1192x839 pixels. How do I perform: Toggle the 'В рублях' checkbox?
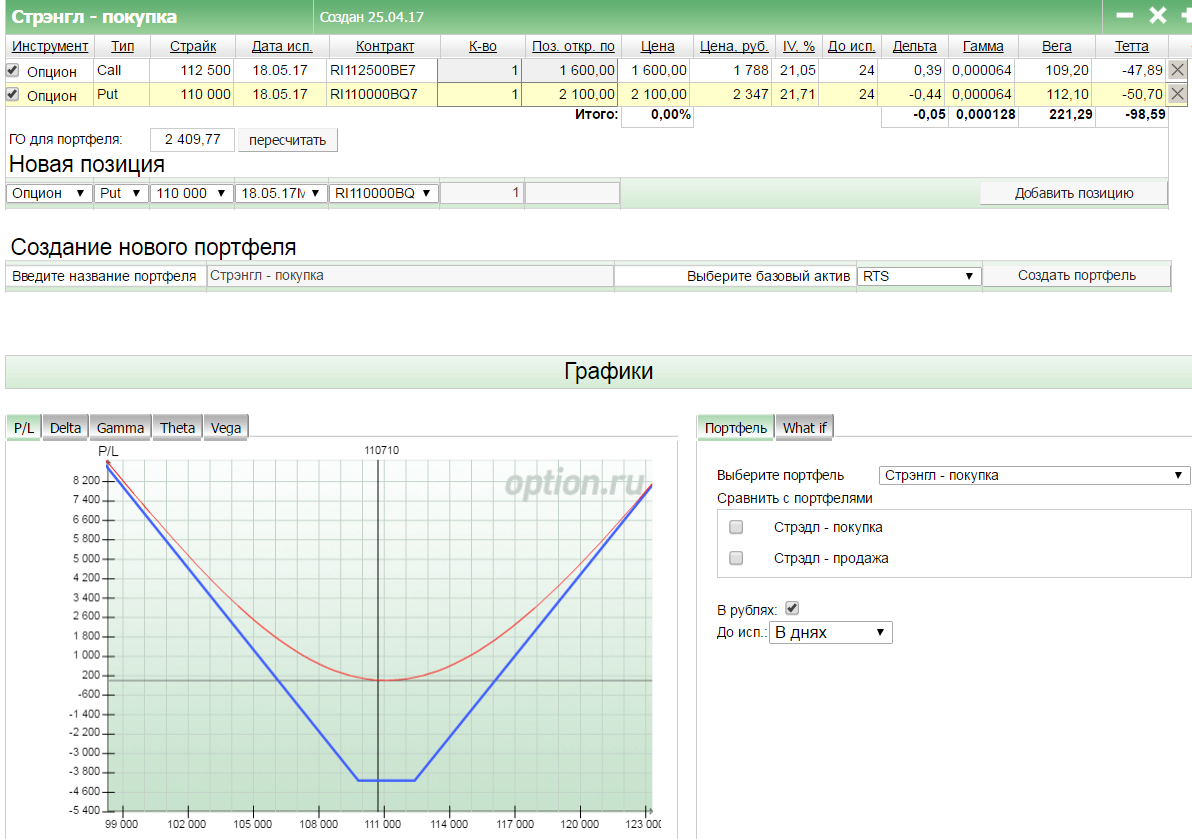(793, 608)
